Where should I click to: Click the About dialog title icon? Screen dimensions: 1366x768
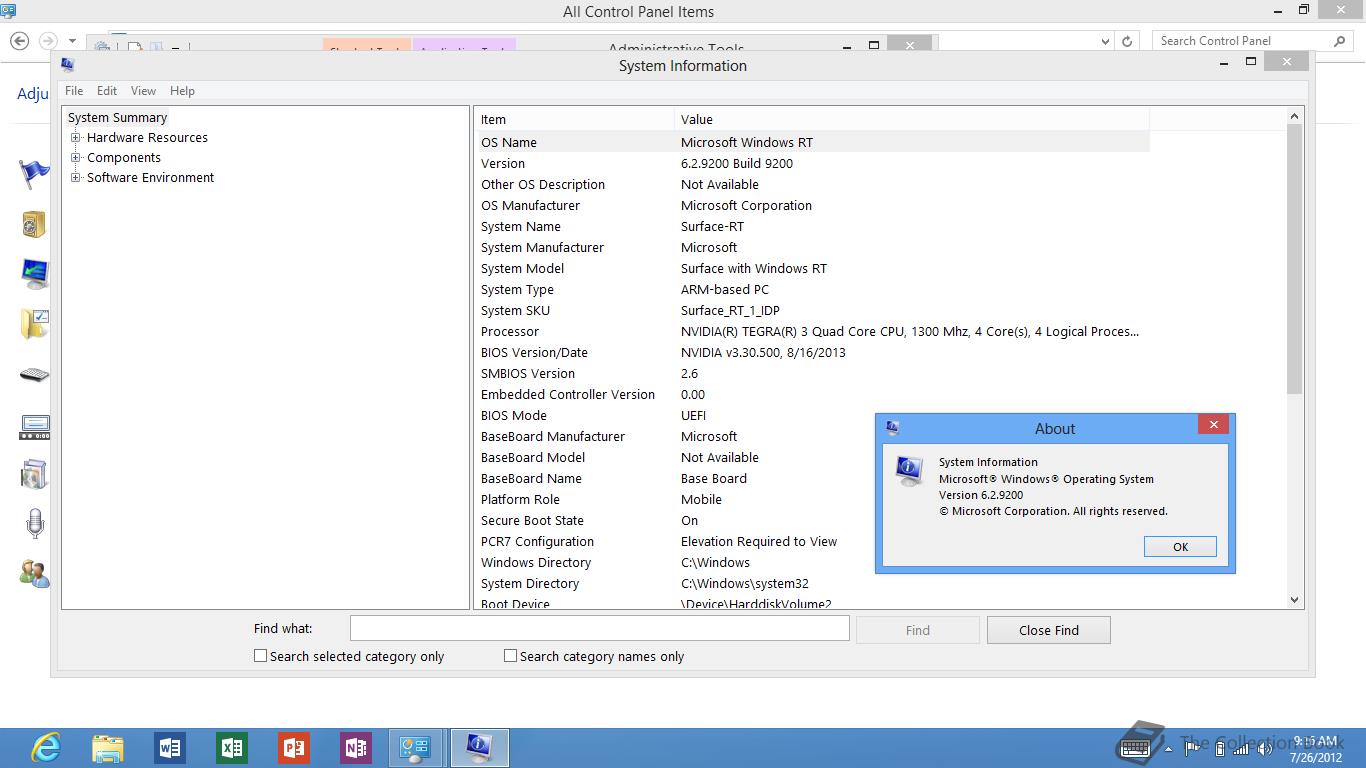pyautogui.click(x=892, y=427)
